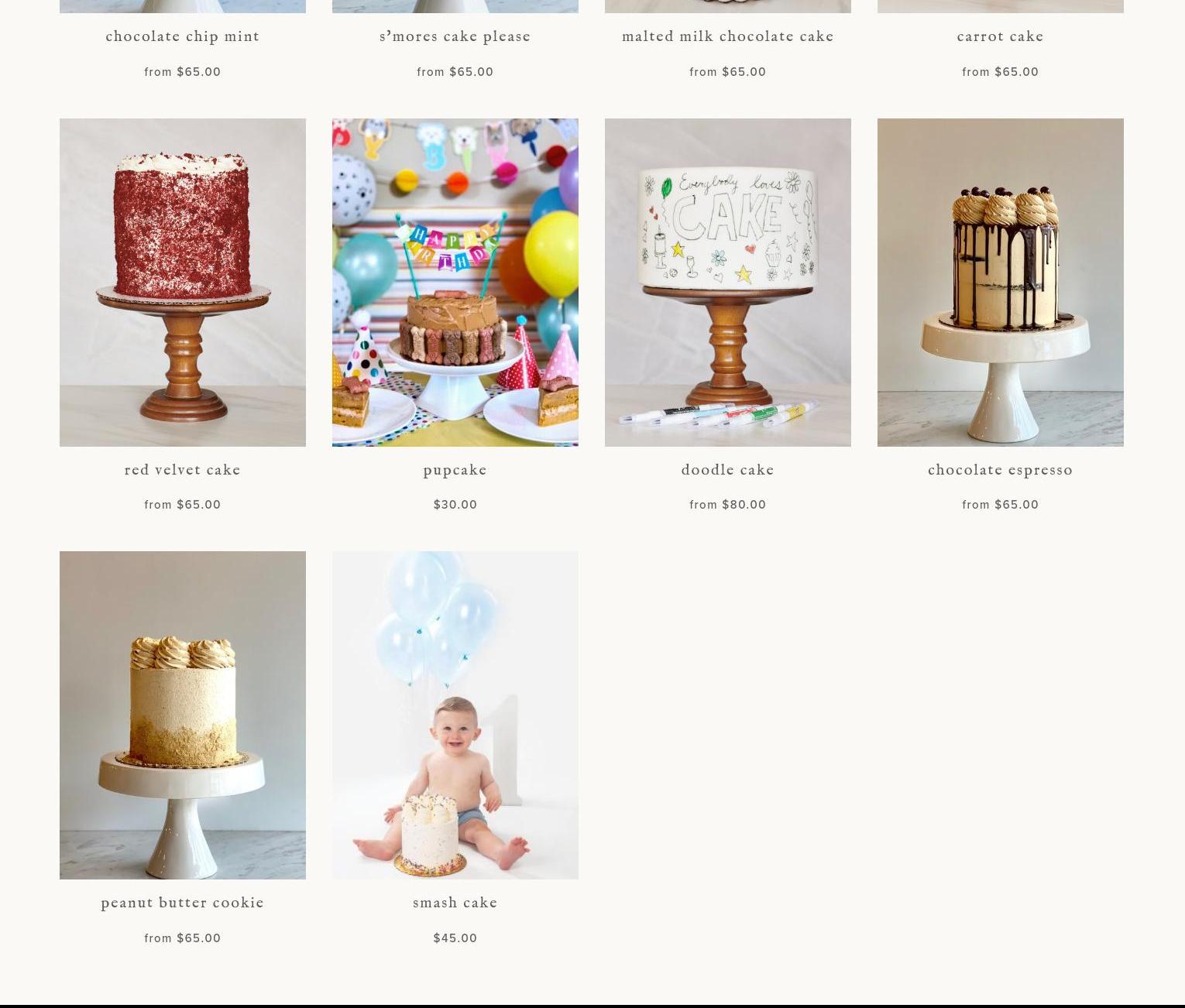Select the doodle cake from $80.00 price

728,505
